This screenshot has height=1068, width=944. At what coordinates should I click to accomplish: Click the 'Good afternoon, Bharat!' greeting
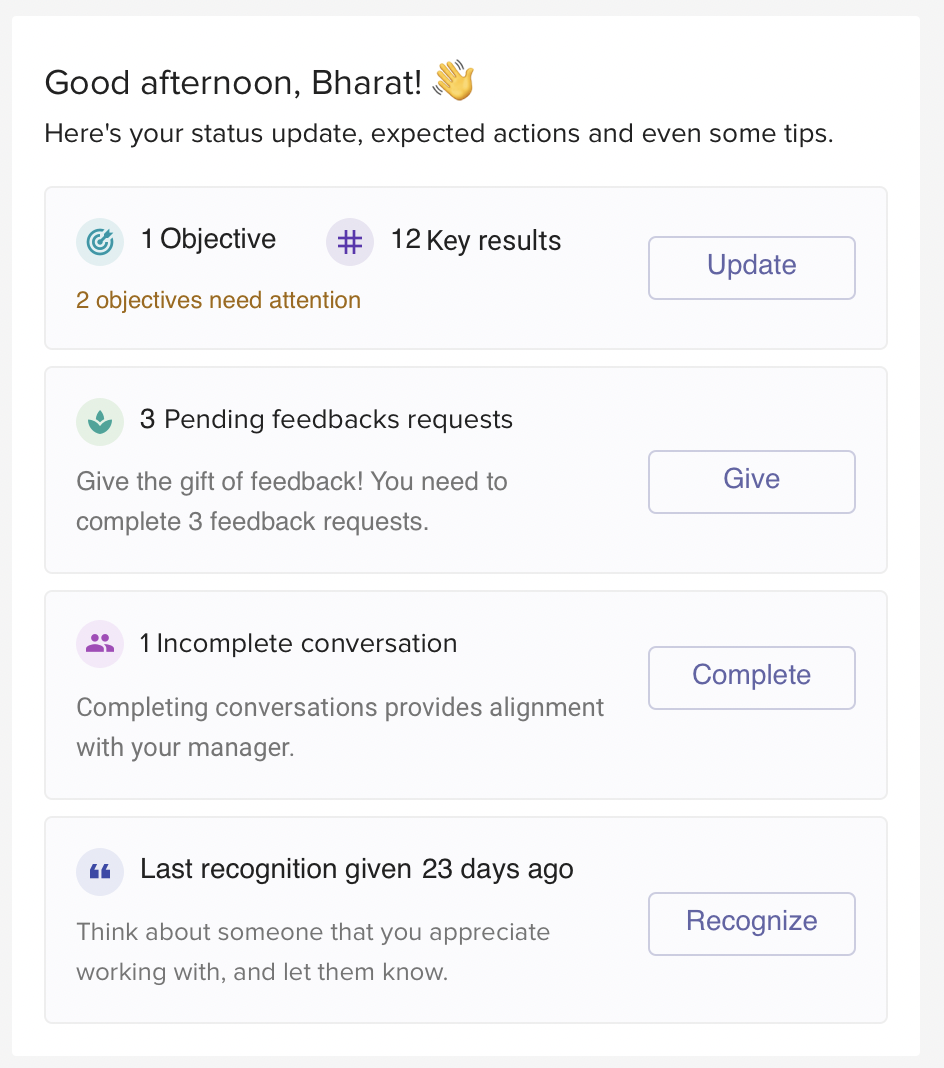[x=234, y=83]
